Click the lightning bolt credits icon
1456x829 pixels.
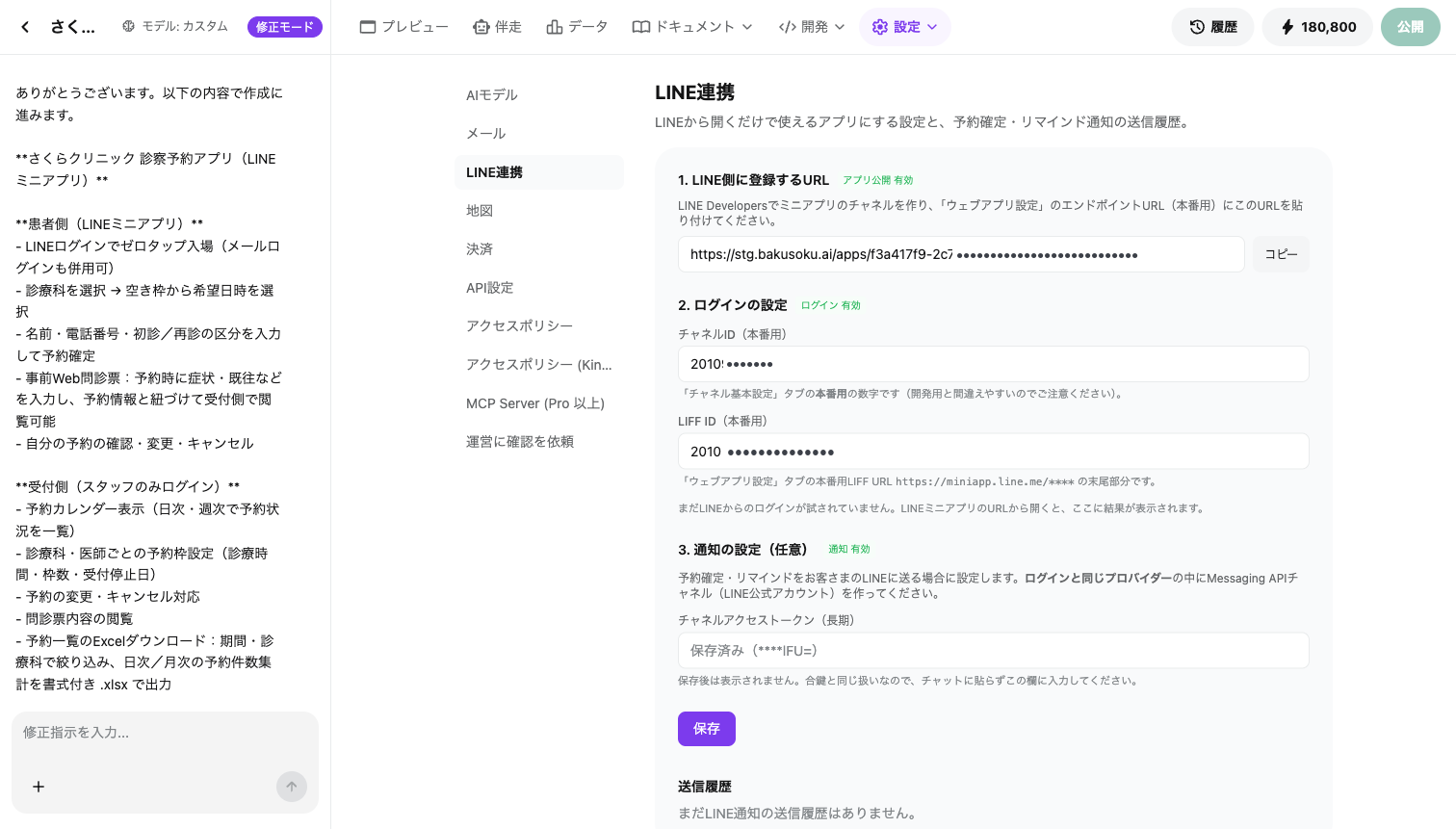[1287, 27]
